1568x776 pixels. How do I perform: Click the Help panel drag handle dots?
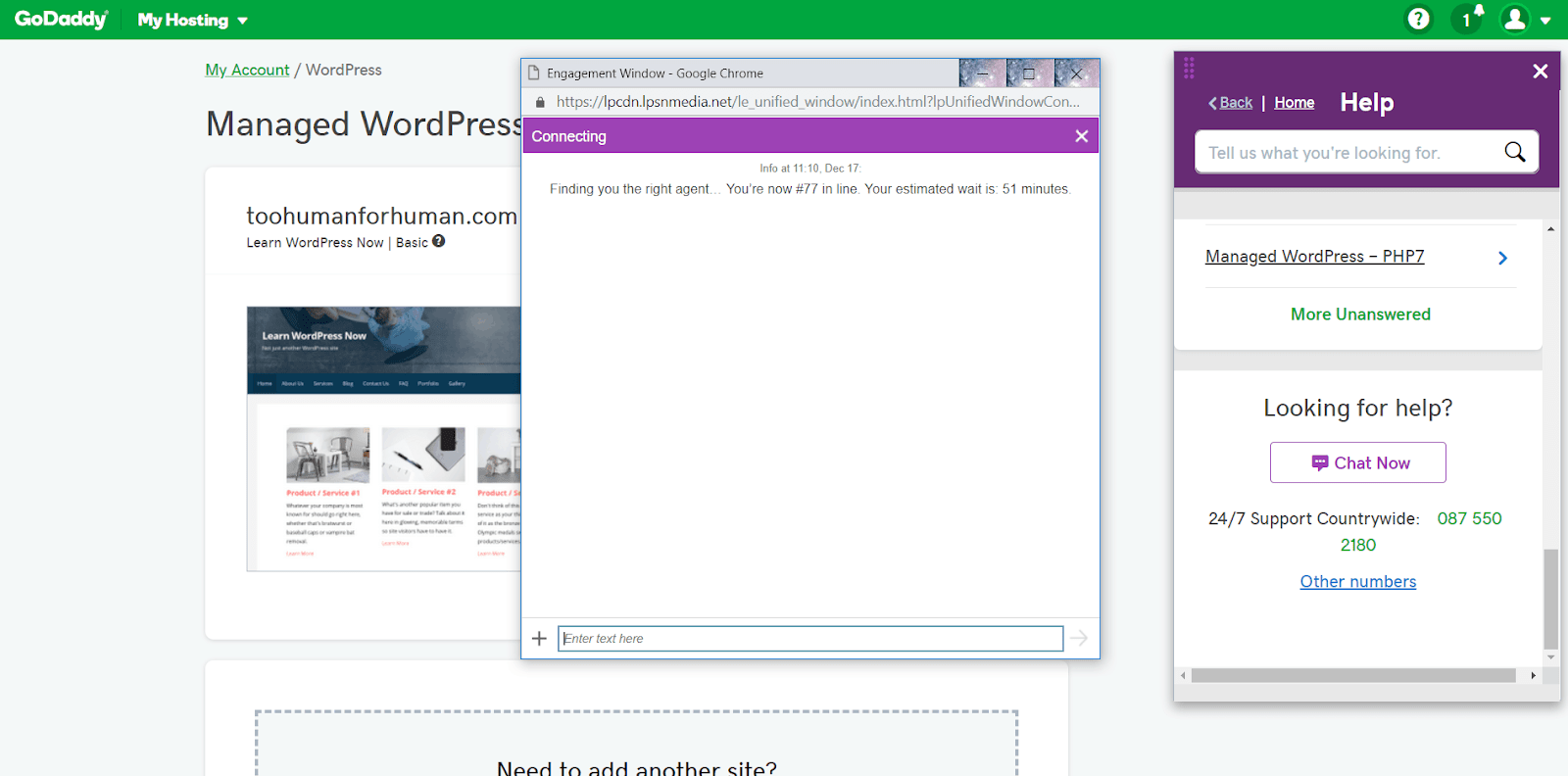click(1189, 68)
